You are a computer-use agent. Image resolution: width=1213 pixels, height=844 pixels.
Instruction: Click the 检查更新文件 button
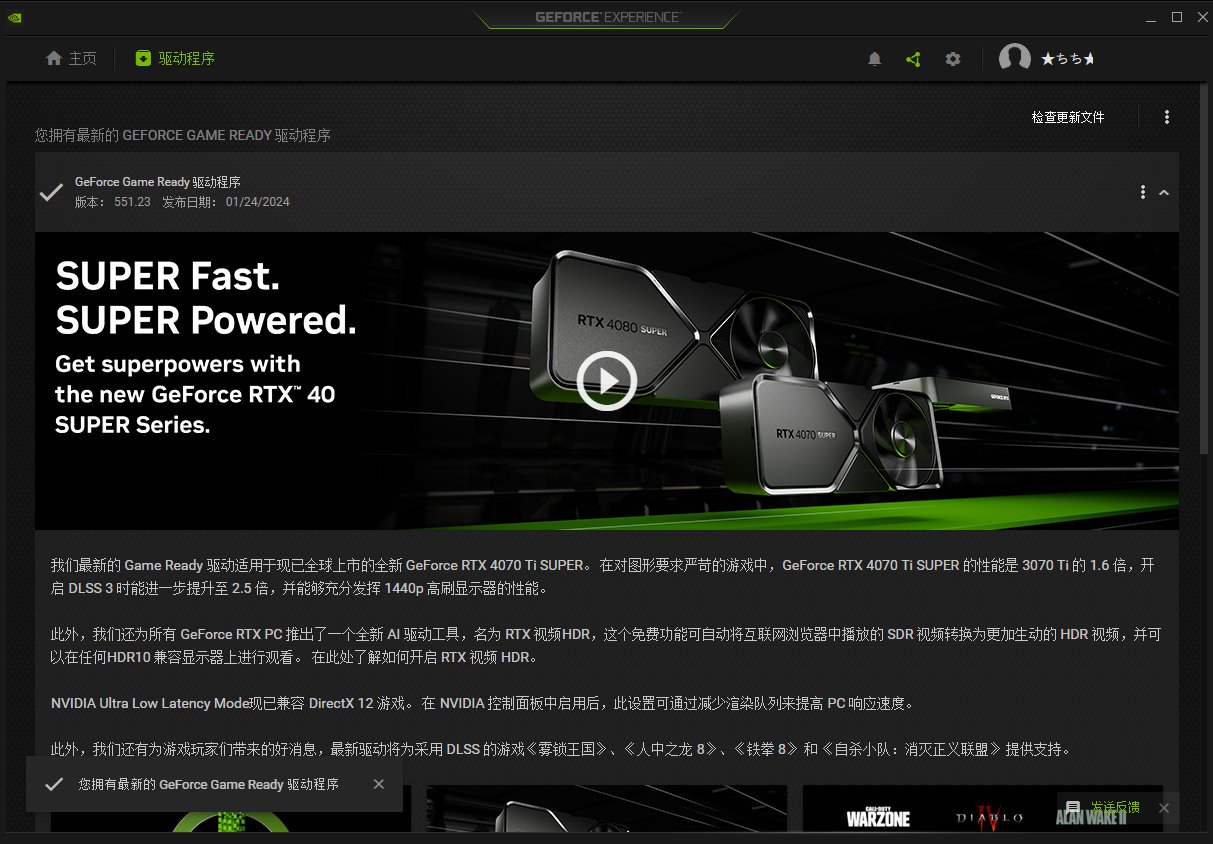(1068, 117)
